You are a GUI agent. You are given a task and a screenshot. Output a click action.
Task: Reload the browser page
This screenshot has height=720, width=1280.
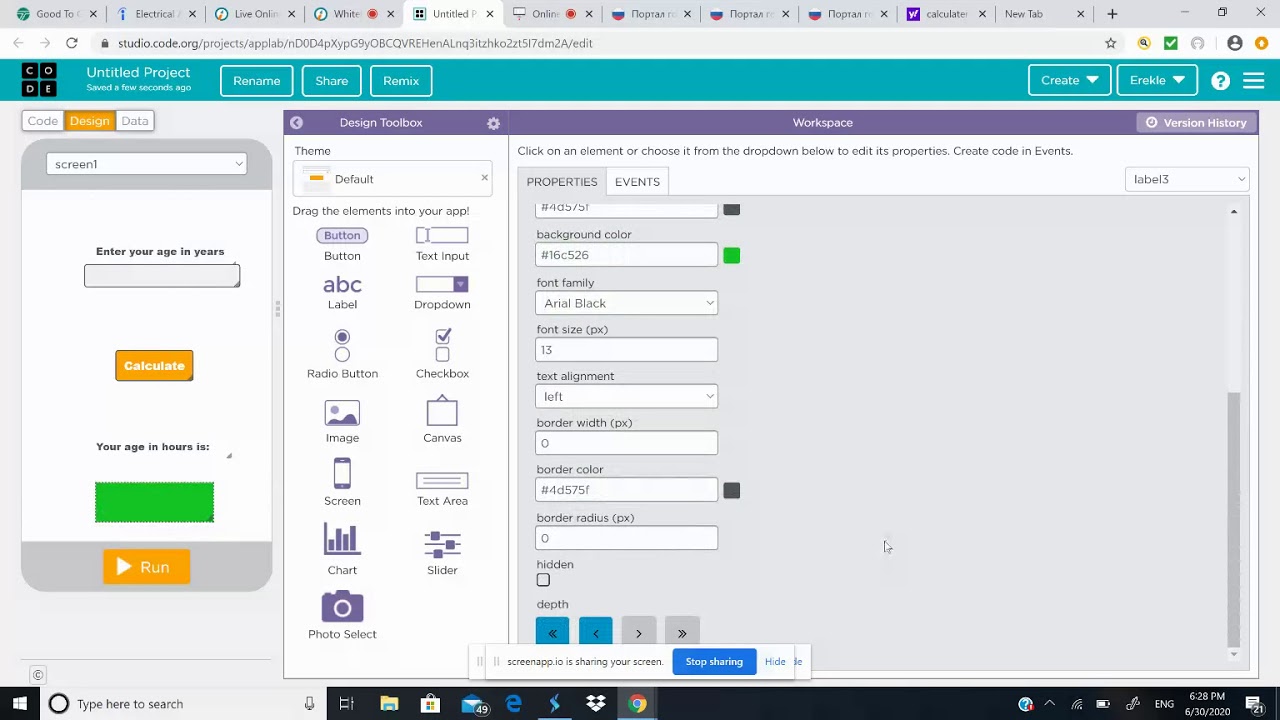click(72, 43)
